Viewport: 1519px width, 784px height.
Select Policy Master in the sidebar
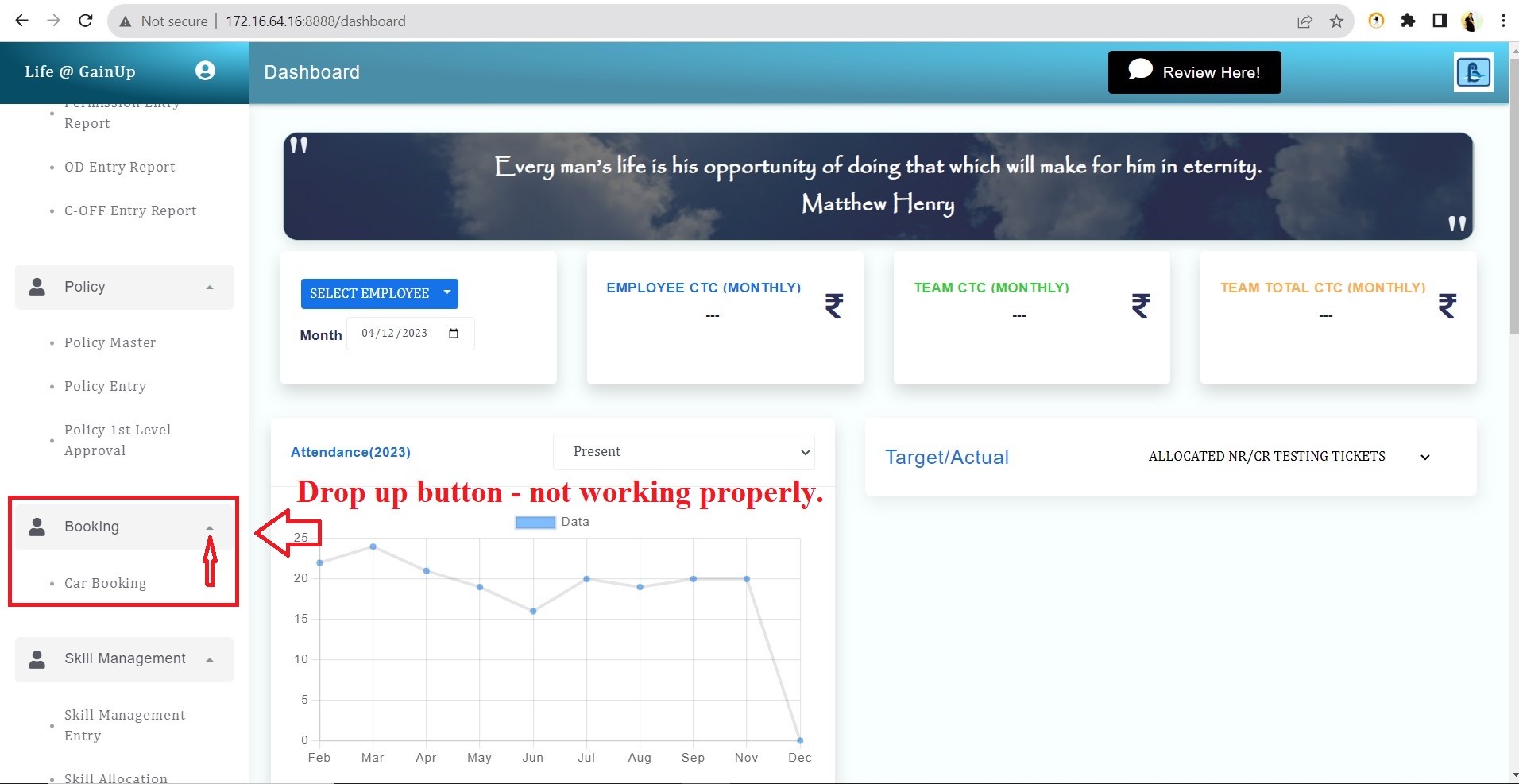tap(110, 342)
